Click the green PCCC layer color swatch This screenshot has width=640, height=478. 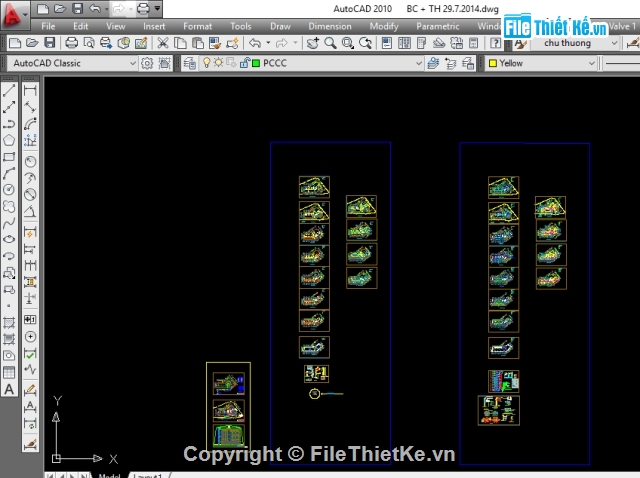click(x=256, y=63)
